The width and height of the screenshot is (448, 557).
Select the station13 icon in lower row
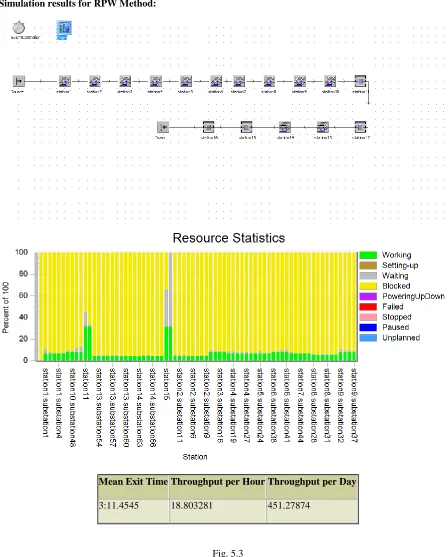(x=323, y=127)
